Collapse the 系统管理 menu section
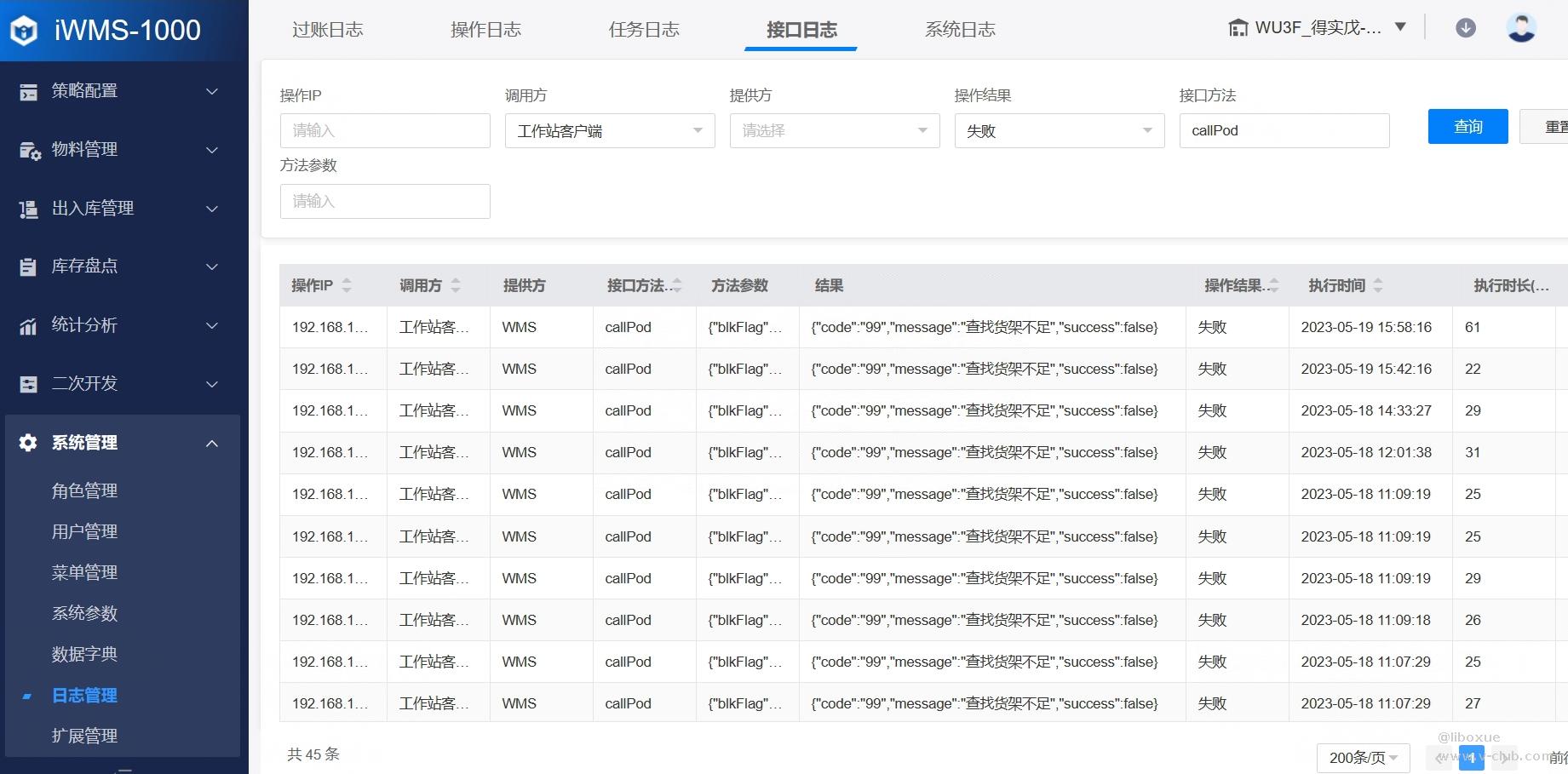1568x774 pixels. click(x=212, y=443)
